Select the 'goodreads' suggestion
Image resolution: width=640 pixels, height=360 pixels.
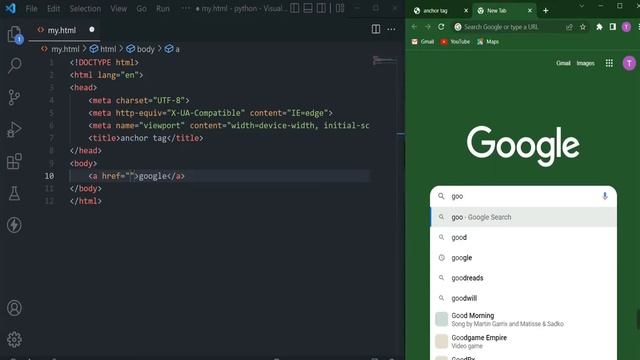point(523,278)
